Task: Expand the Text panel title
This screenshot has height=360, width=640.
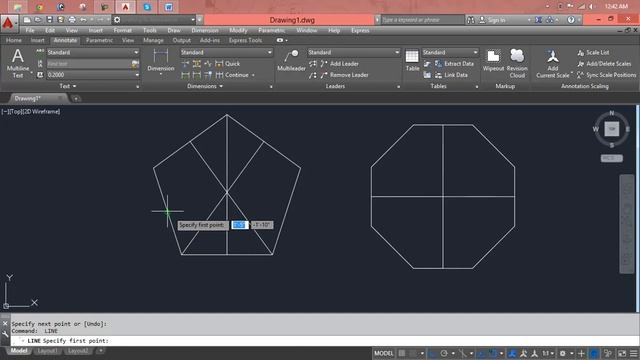Action: (x=68, y=86)
